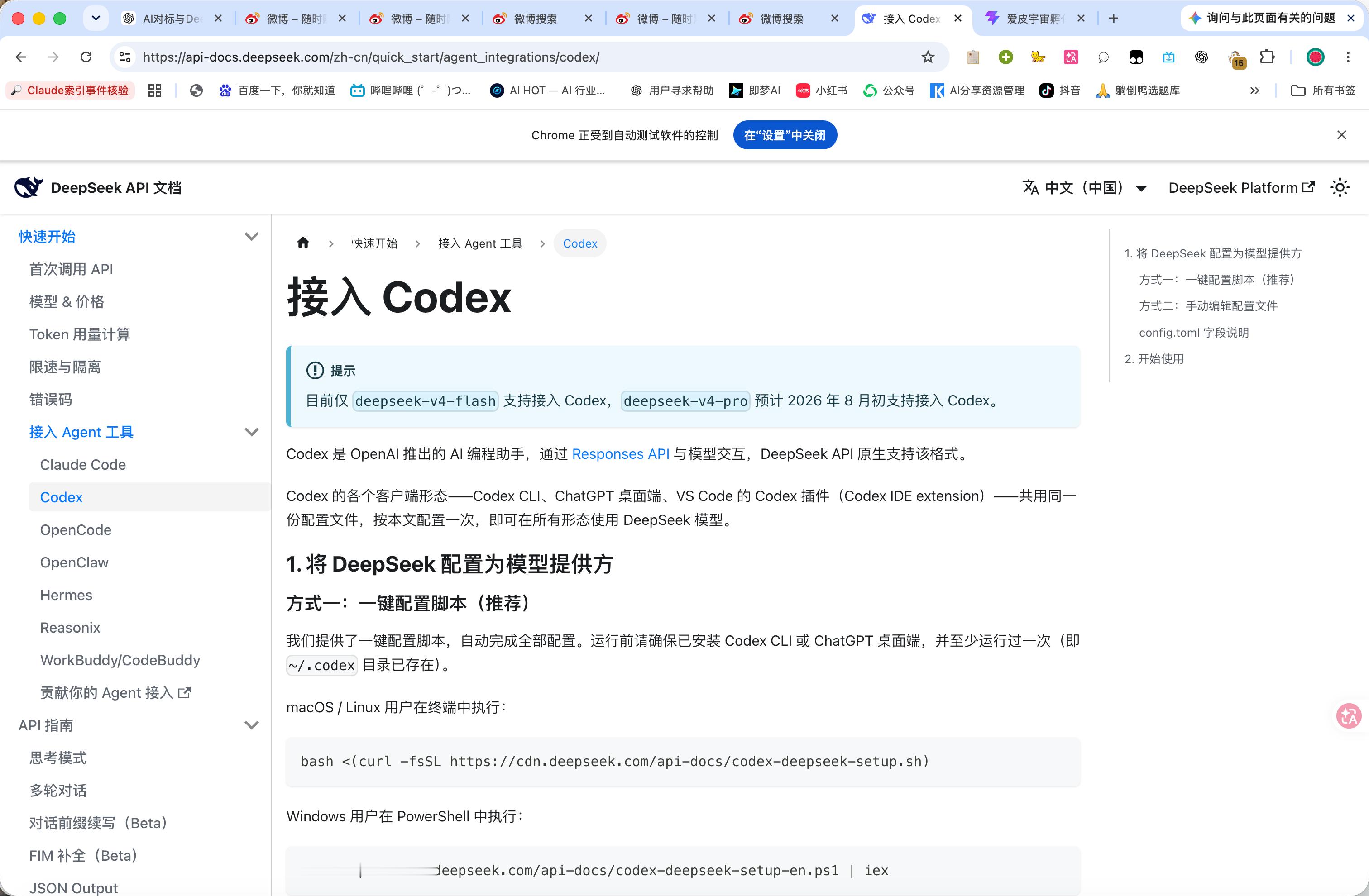Click the home breadcrumb icon
The width and height of the screenshot is (1369, 896).
pyautogui.click(x=303, y=243)
